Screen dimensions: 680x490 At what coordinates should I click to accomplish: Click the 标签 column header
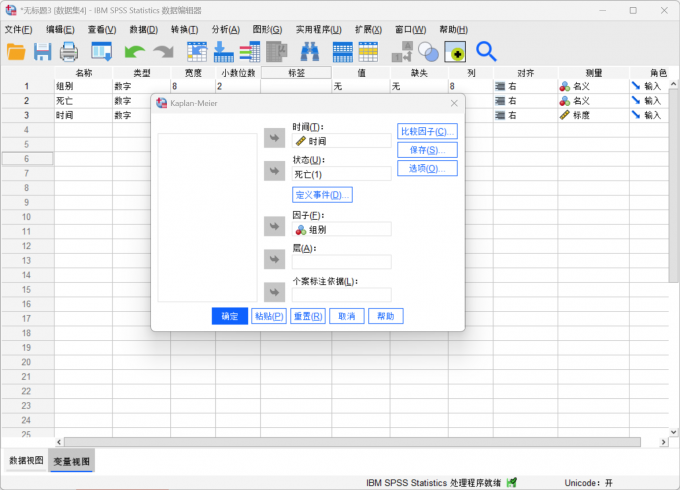(297, 73)
